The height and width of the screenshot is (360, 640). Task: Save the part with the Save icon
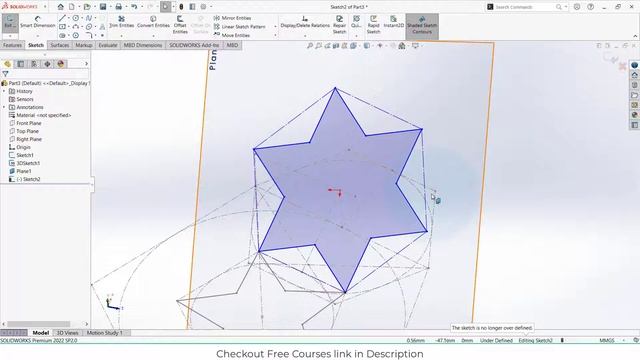[103, 7]
